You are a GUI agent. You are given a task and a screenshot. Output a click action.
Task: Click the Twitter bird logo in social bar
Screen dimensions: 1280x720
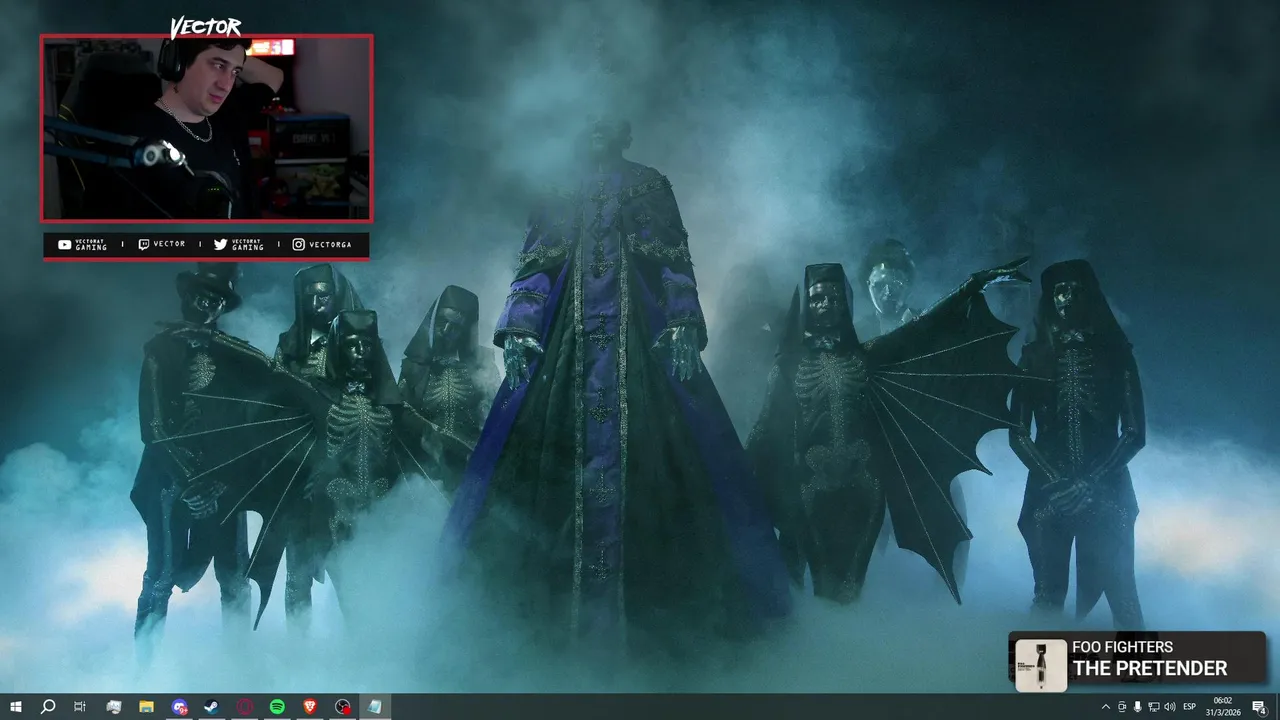click(x=220, y=244)
